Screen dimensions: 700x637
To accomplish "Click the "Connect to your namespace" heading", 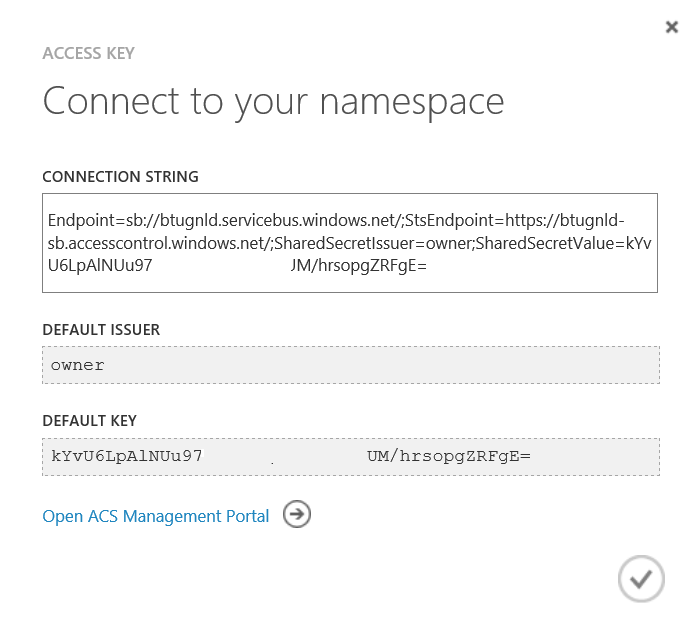I will pos(273,101).
